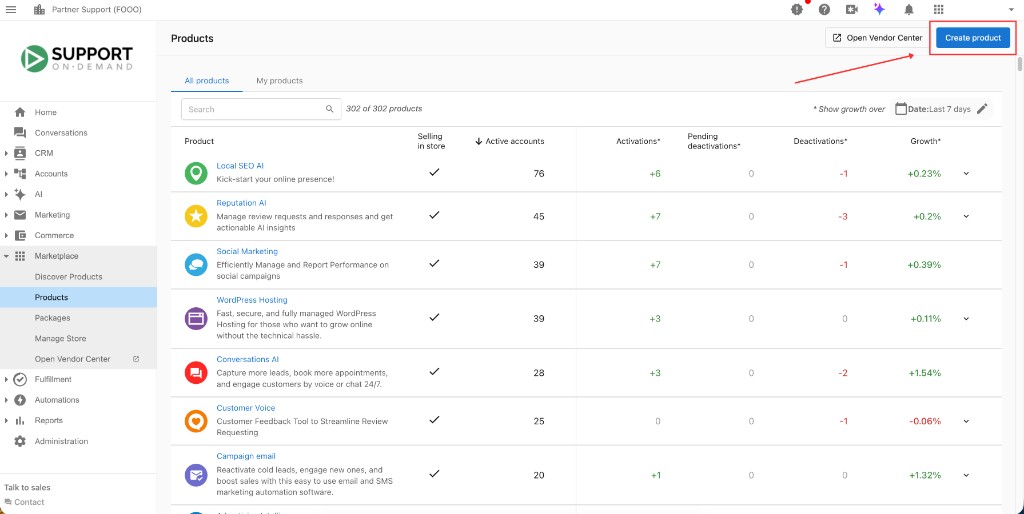Open Reputation AI product link
1024x514 pixels.
tap(241, 203)
